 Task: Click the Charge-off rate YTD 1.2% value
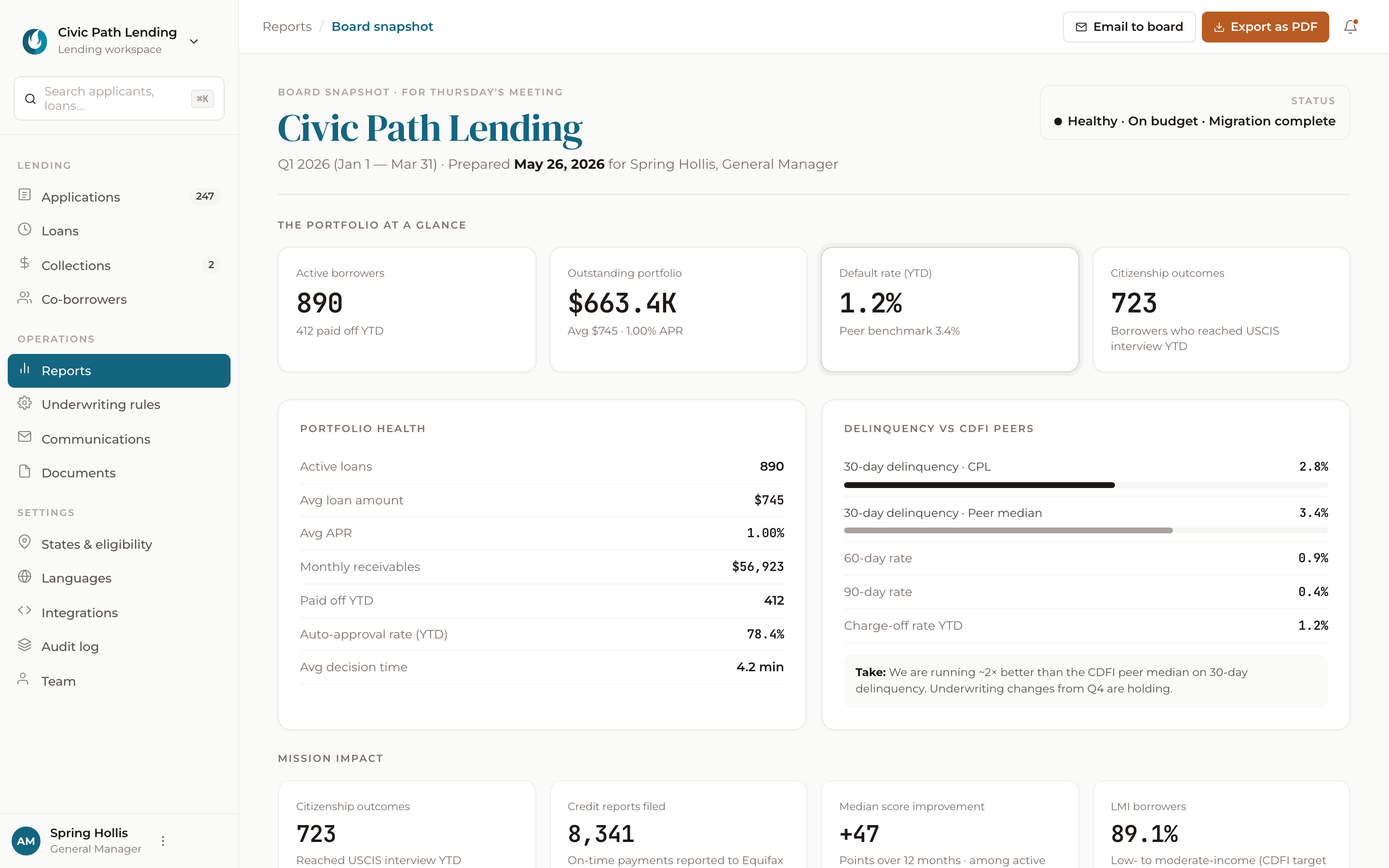click(1313, 626)
